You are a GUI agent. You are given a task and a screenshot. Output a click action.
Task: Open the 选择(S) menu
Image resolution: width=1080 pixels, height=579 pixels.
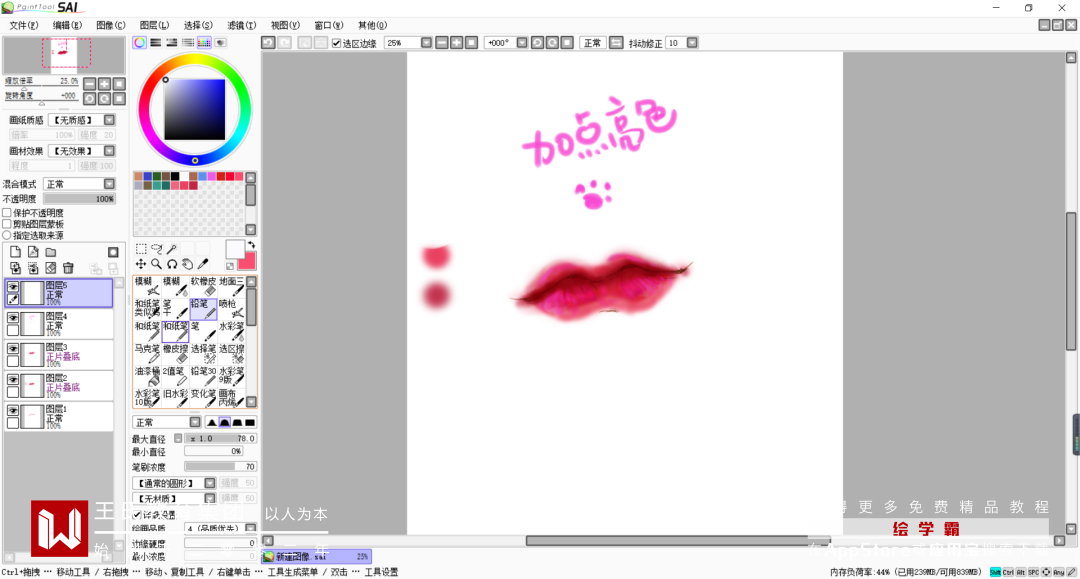198,25
